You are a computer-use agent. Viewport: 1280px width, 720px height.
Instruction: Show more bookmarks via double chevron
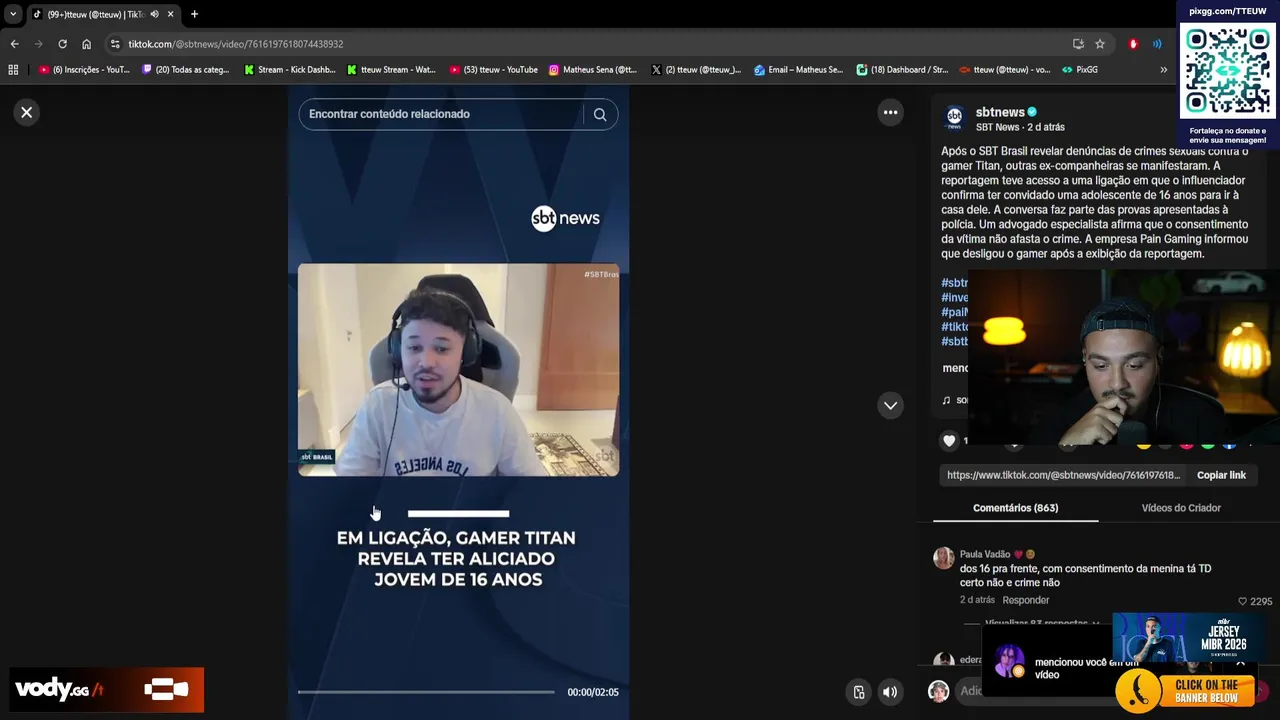click(1163, 70)
